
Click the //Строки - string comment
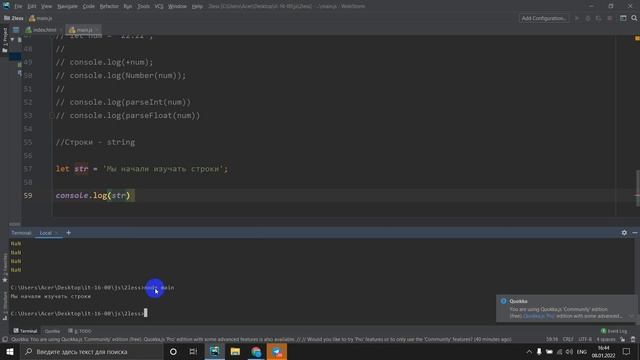tap(95, 142)
